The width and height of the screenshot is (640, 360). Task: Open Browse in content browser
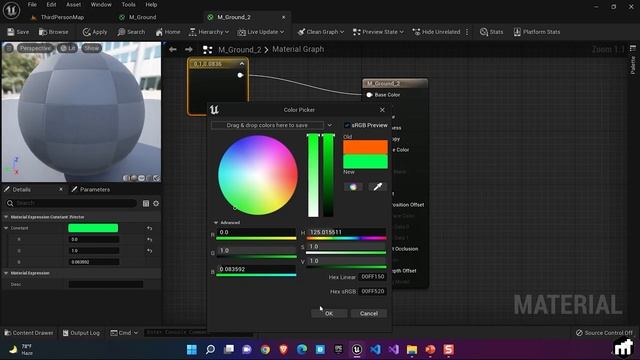[53, 32]
